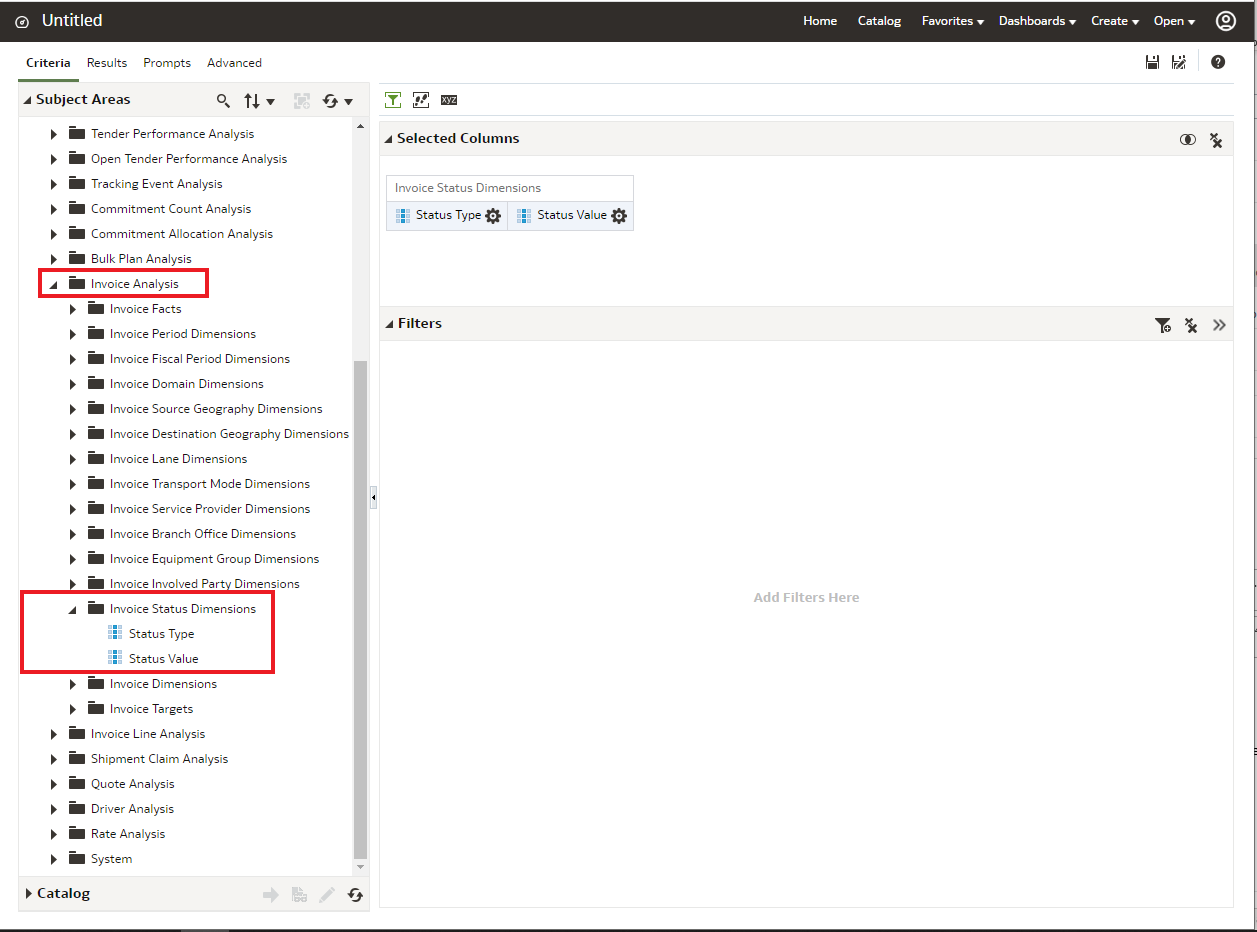The image size is (1257, 932).
Task: Switch to the Advanced tab
Action: click(234, 63)
